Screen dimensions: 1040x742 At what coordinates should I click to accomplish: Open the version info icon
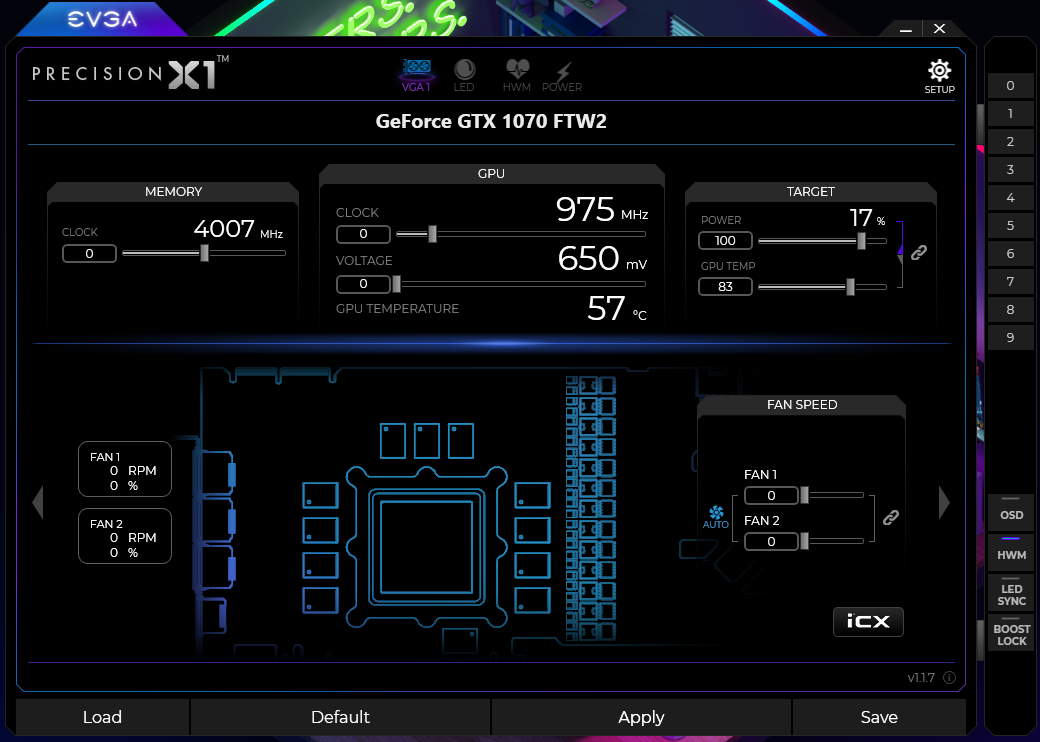pyautogui.click(x=949, y=677)
